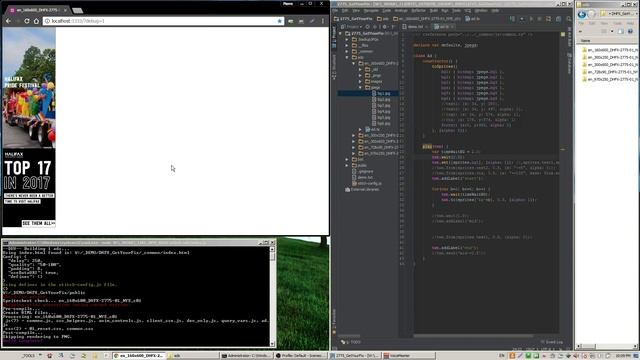Expand the ad.ts node in project tree
The width and height of the screenshot is (640, 360).
pyautogui.click(x=360, y=129)
